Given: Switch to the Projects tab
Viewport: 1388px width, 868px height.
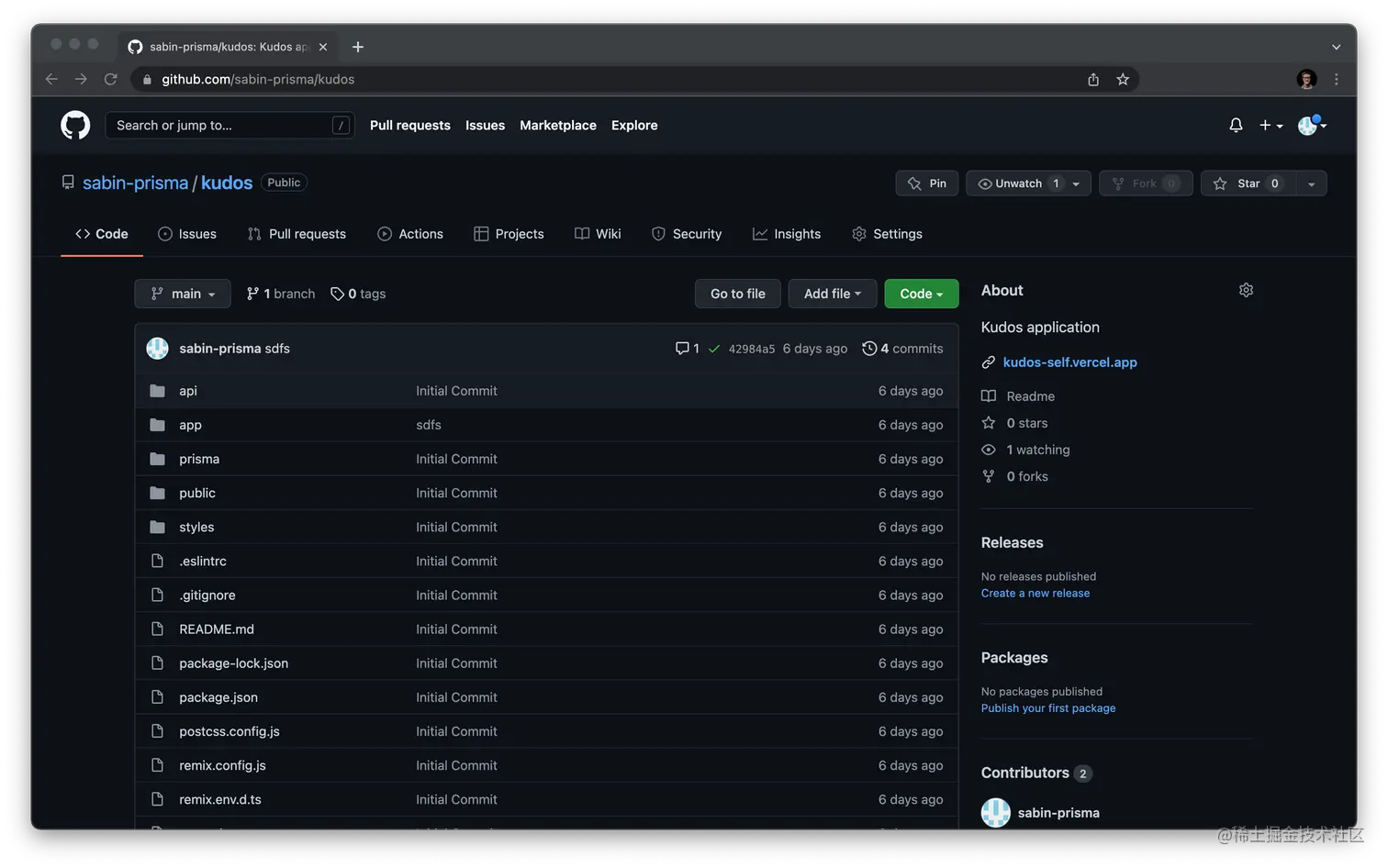Looking at the screenshot, I should pyautogui.click(x=509, y=234).
